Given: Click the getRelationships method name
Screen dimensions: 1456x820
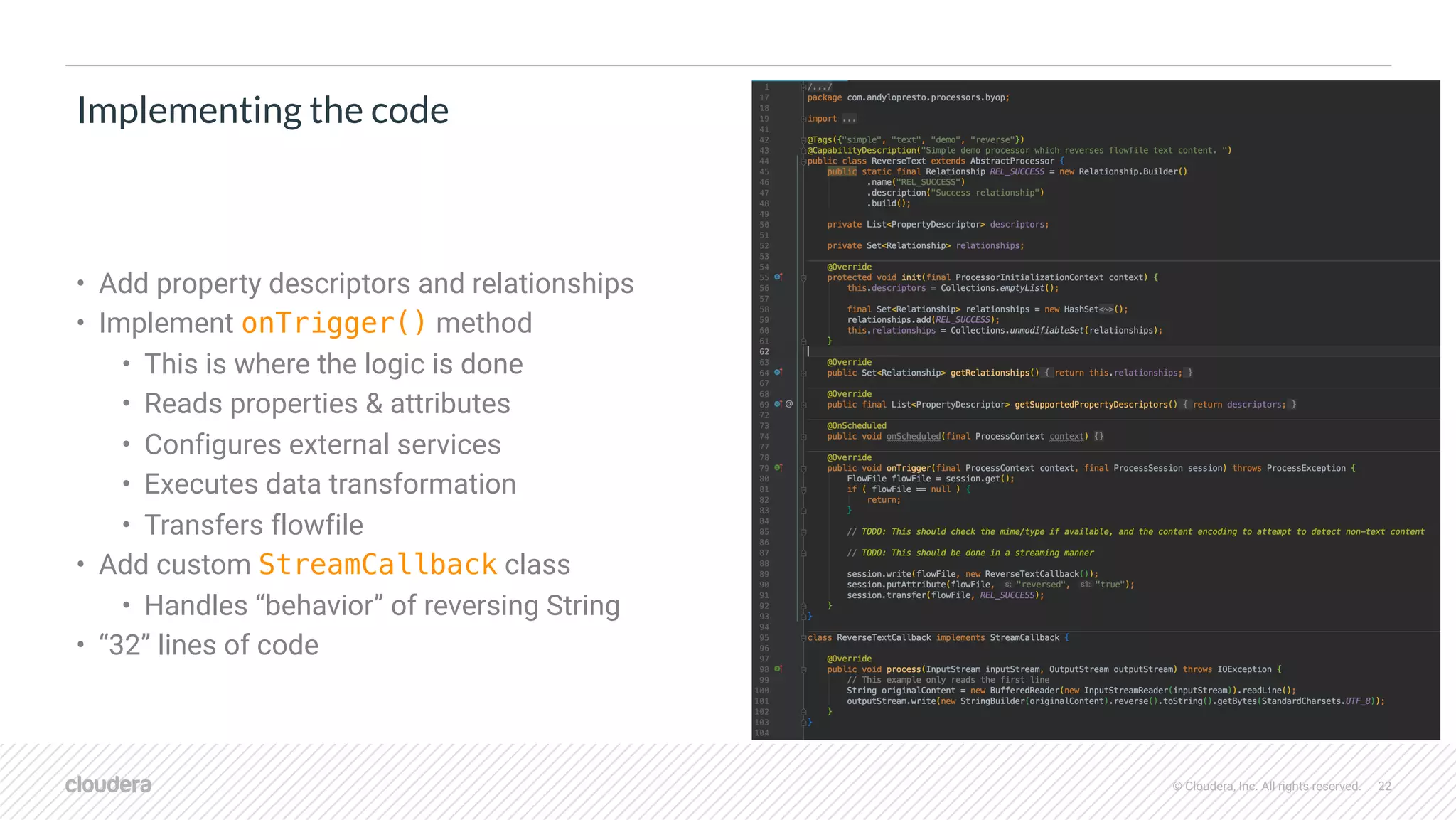Looking at the screenshot, I should (x=990, y=373).
